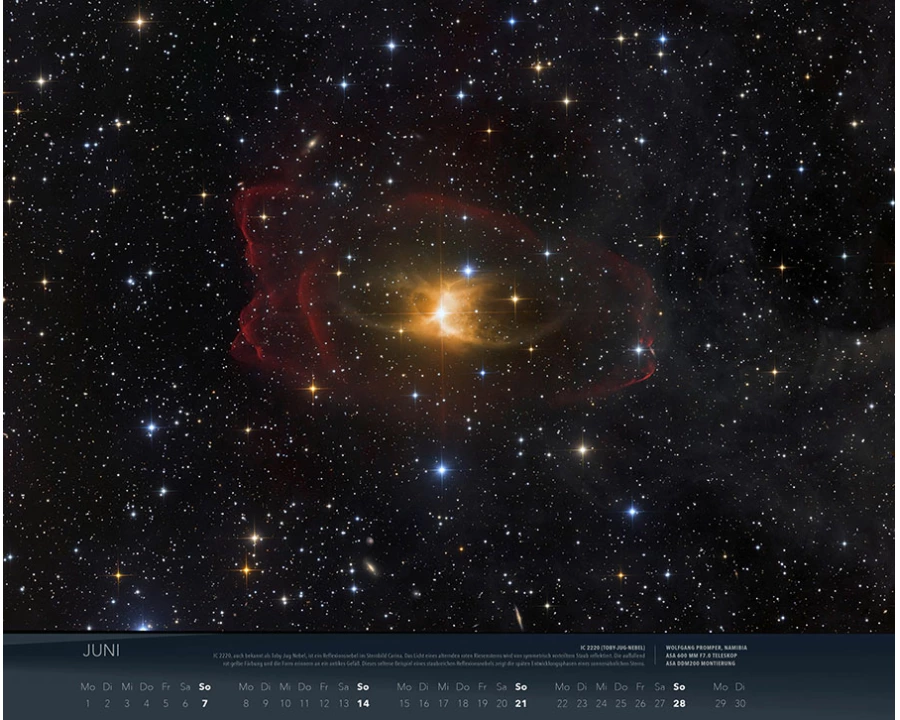
Task: Select Sunday date 7 in the calendar
Action: click(205, 703)
